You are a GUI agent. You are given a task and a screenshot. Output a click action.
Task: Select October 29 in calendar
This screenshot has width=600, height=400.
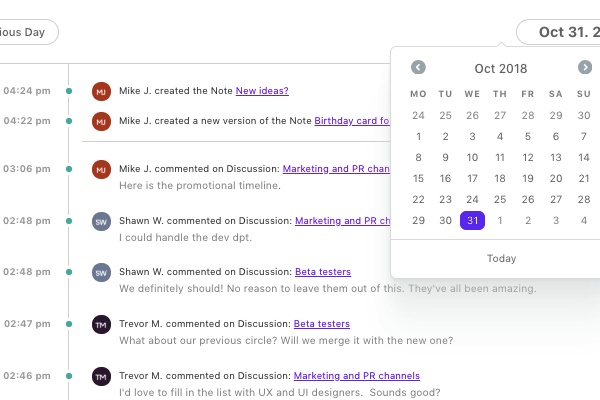(418, 220)
